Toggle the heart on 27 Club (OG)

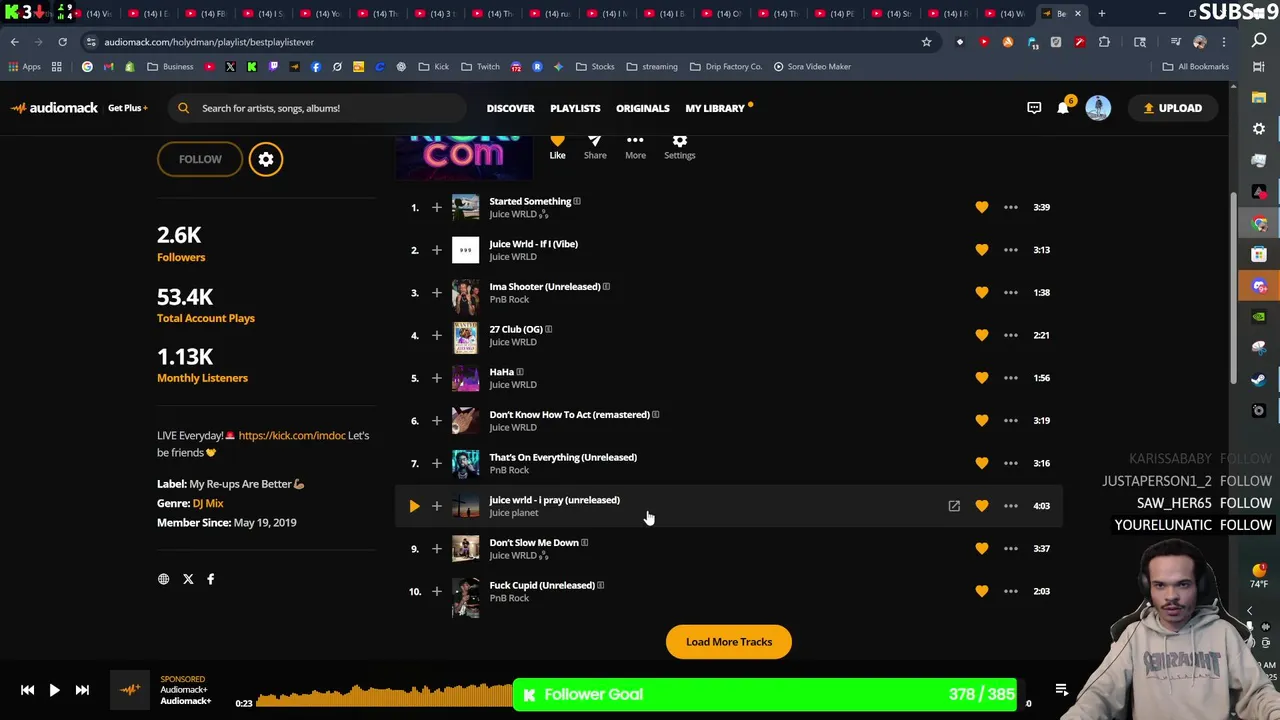[x=982, y=335]
